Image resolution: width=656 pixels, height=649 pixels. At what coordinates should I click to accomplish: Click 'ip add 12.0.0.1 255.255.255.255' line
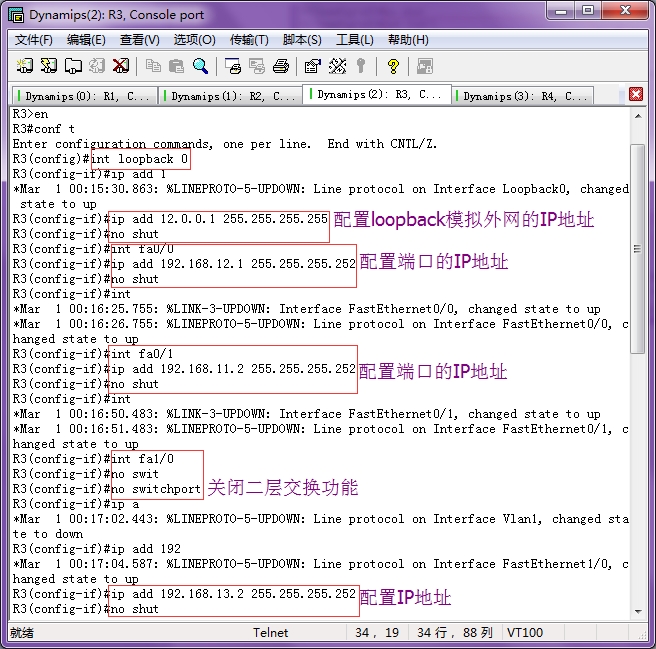pyautogui.click(x=219, y=219)
